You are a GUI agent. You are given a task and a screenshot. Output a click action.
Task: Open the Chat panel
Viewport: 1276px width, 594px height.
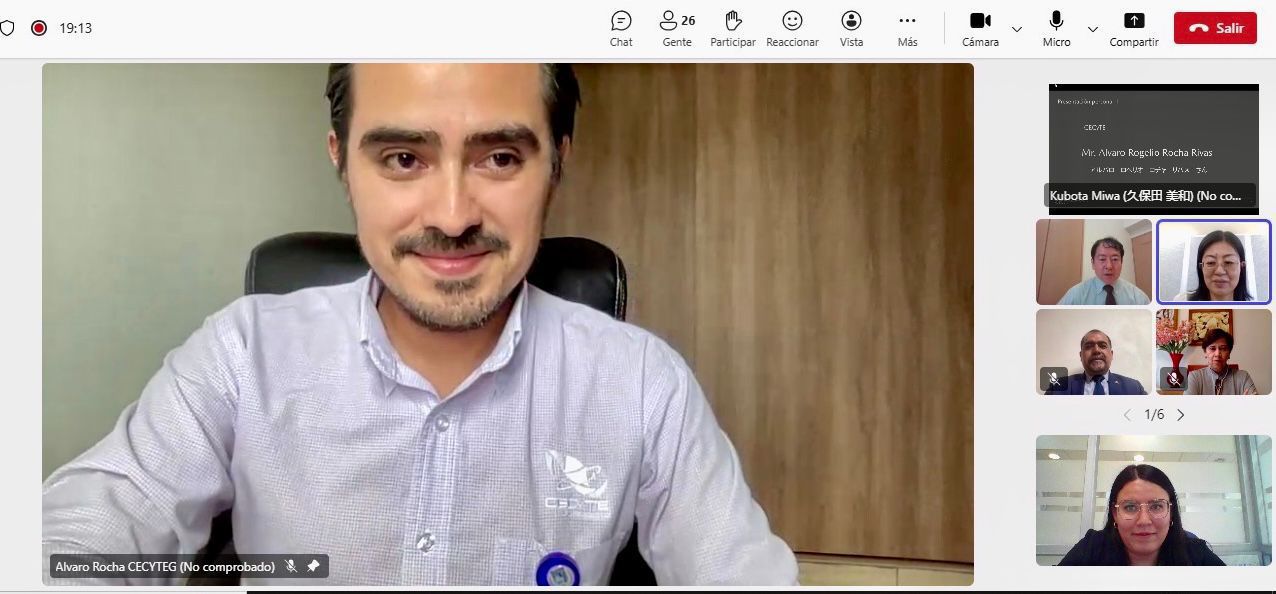[621, 29]
